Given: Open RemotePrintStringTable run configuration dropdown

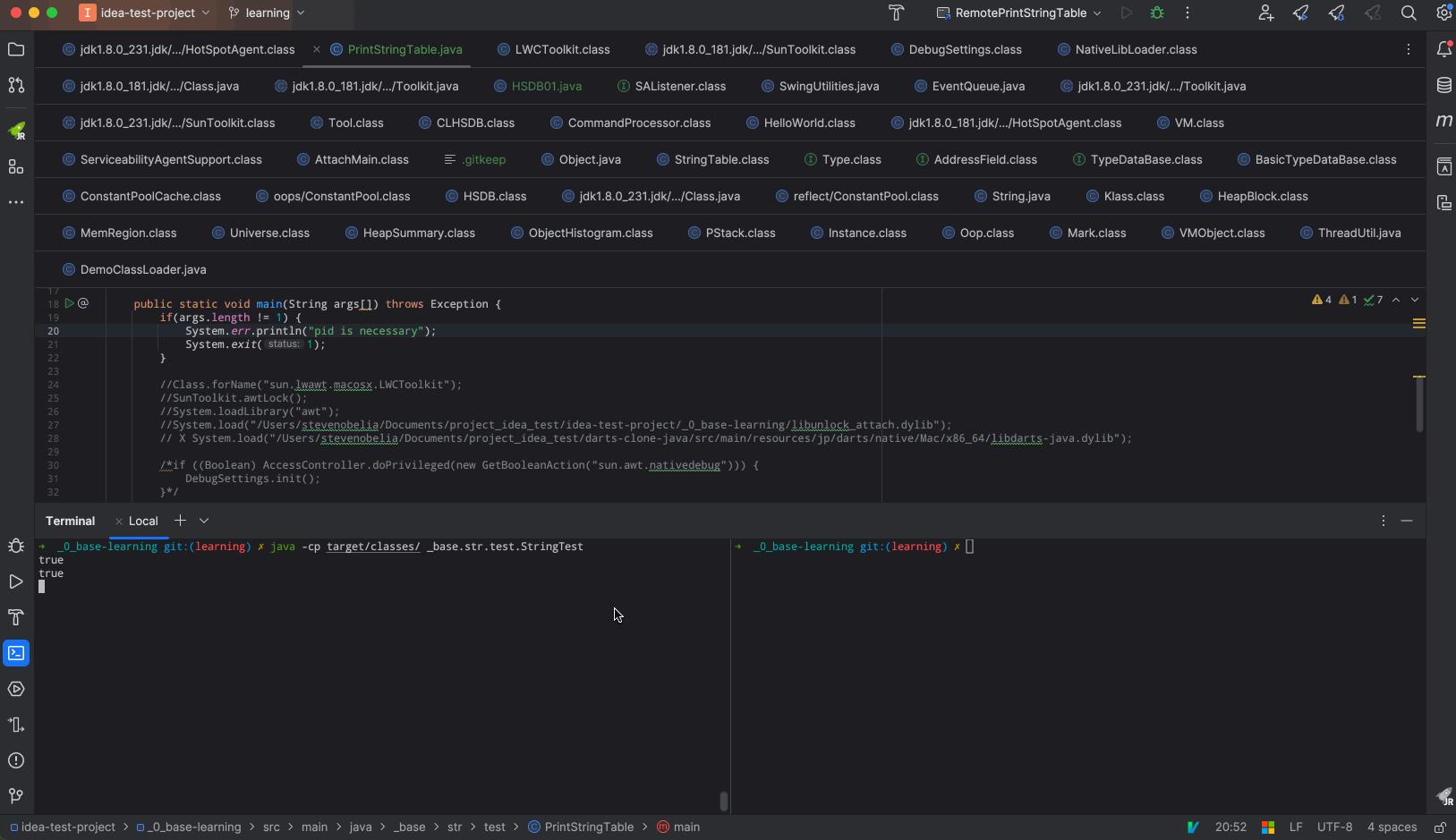Looking at the screenshot, I should 1019,13.
